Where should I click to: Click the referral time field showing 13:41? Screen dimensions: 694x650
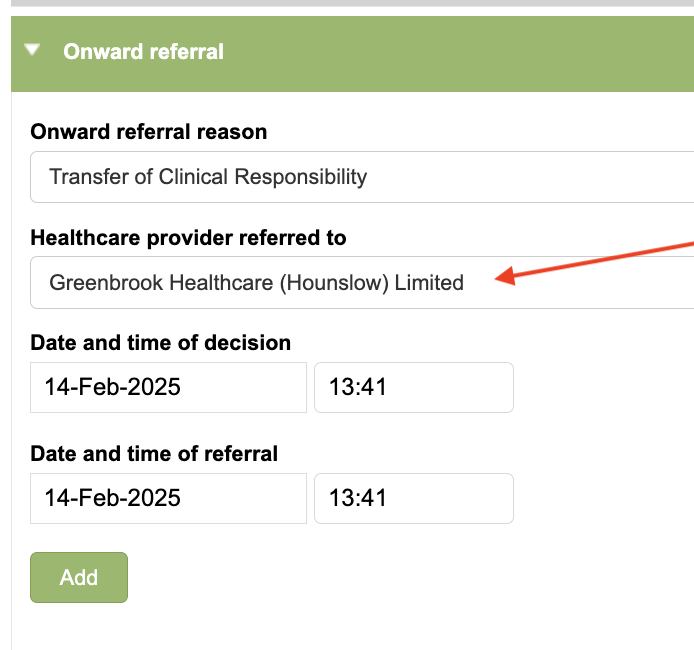[413, 498]
